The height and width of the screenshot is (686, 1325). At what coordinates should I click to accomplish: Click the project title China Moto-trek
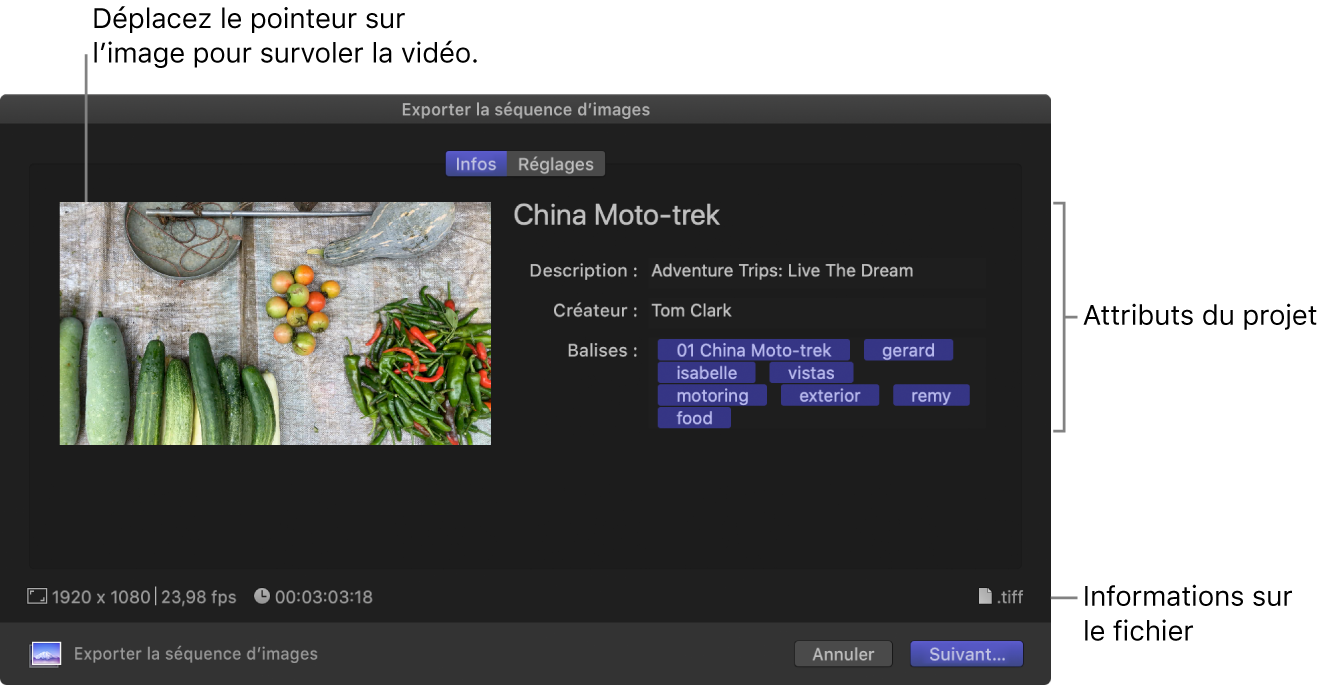tap(616, 215)
